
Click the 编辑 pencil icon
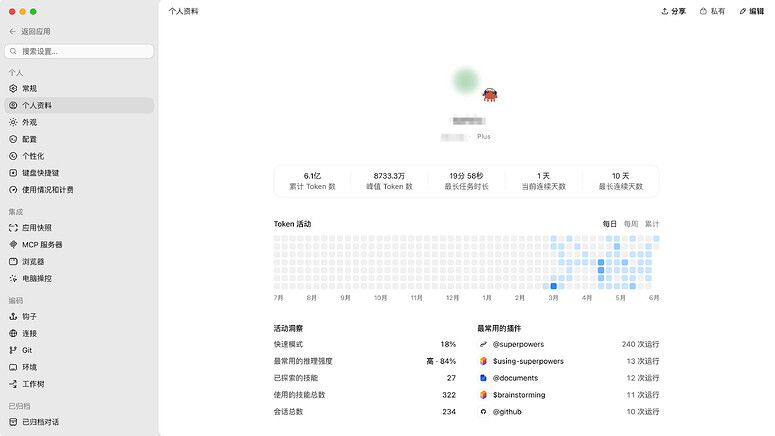coord(742,11)
